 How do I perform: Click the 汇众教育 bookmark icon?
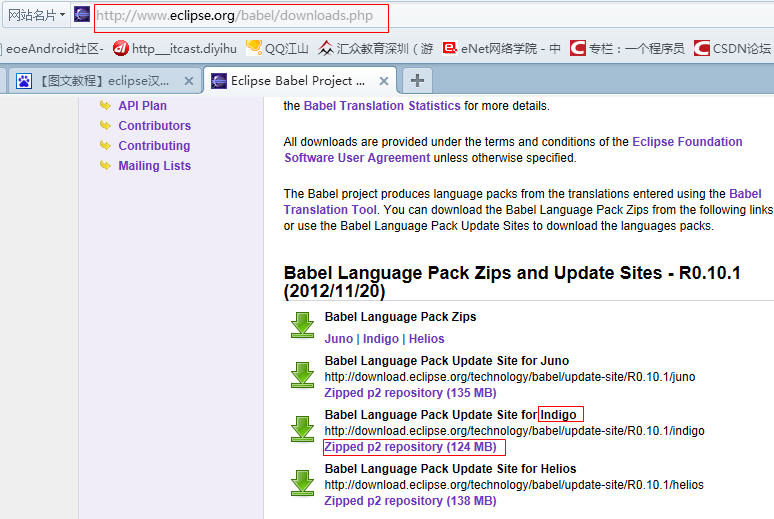[x=326, y=48]
